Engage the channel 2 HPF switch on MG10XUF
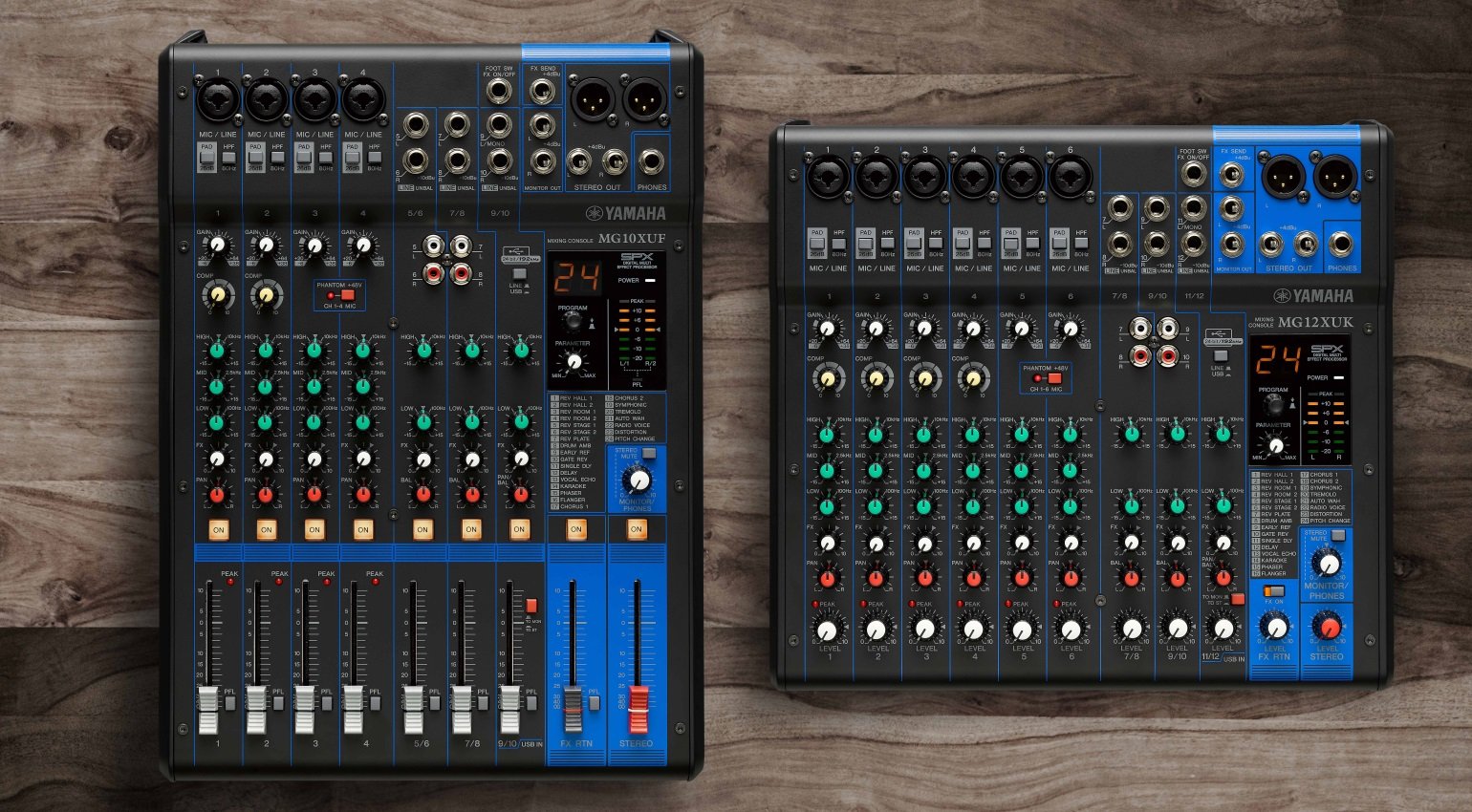Viewport: 1472px width, 812px height. pyautogui.click(x=277, y=157)
